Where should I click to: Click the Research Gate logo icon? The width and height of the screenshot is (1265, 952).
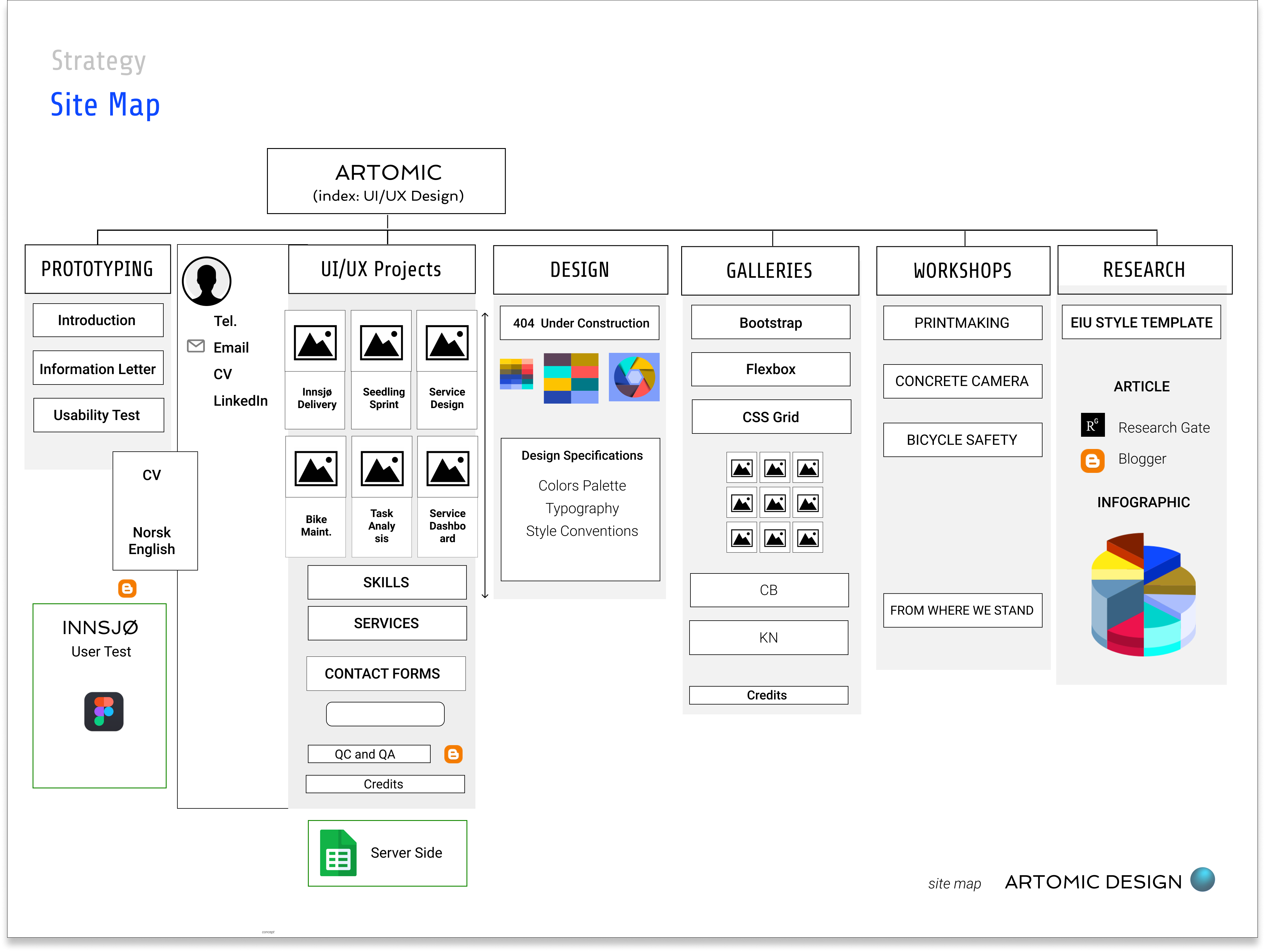[1092, 425]
